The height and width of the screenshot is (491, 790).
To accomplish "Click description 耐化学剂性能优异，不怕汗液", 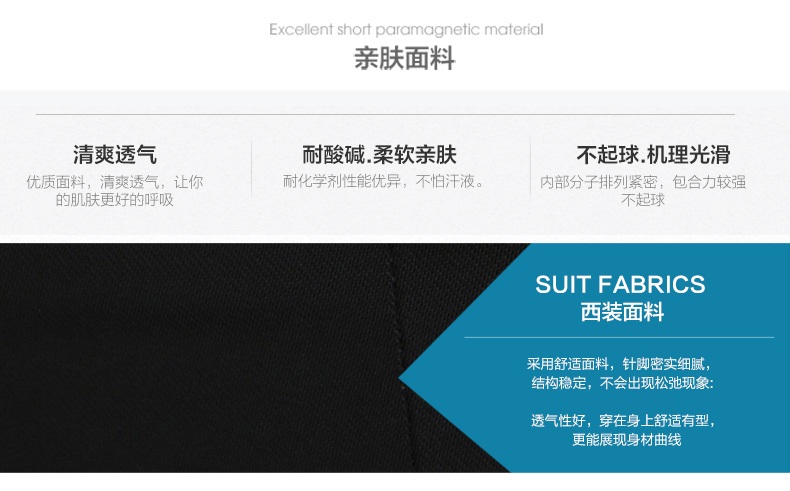I will pyautogui.click(x=382, y=181).
